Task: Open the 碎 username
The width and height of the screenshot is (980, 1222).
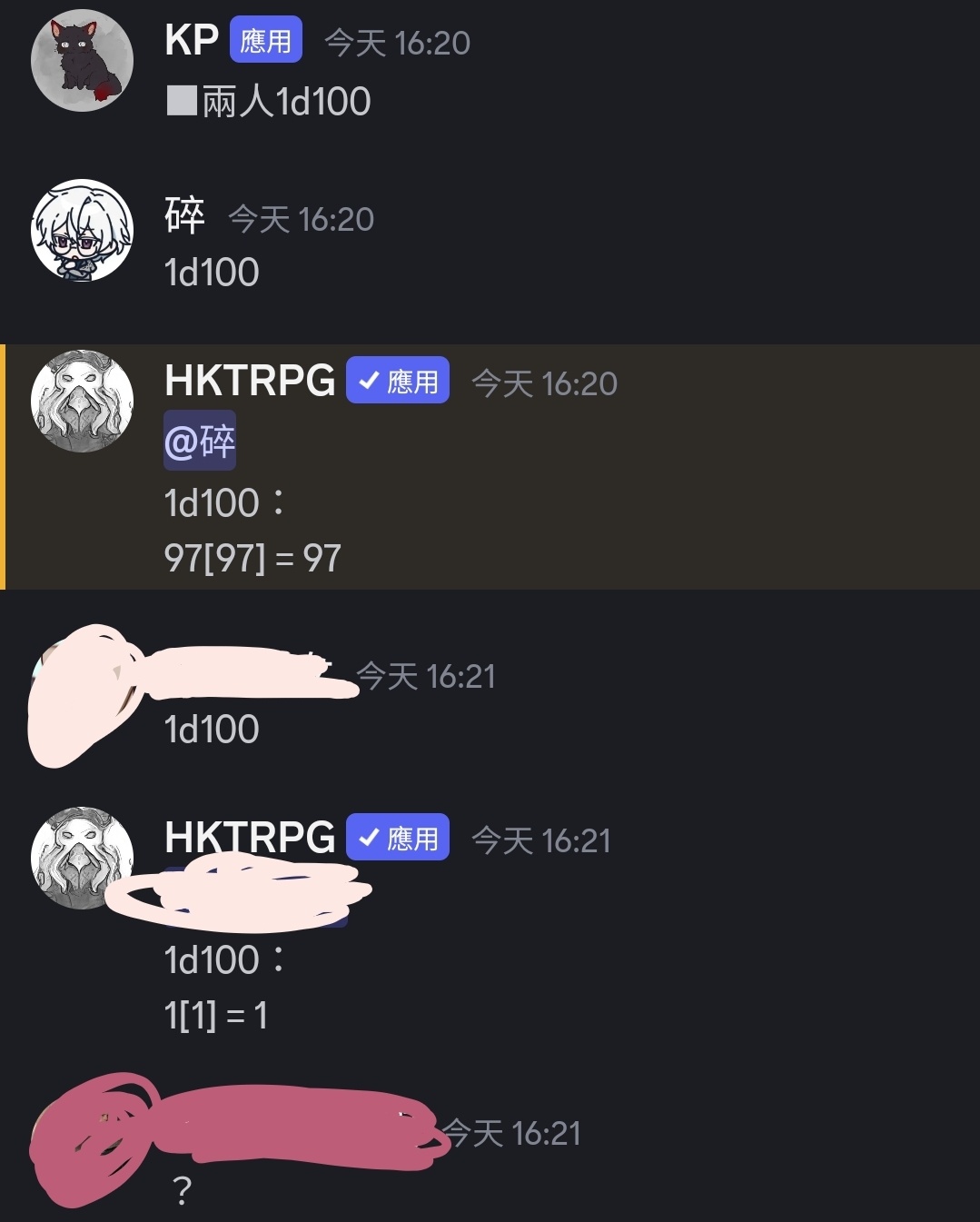Action: pyautogui.click(x=184, y=216)
